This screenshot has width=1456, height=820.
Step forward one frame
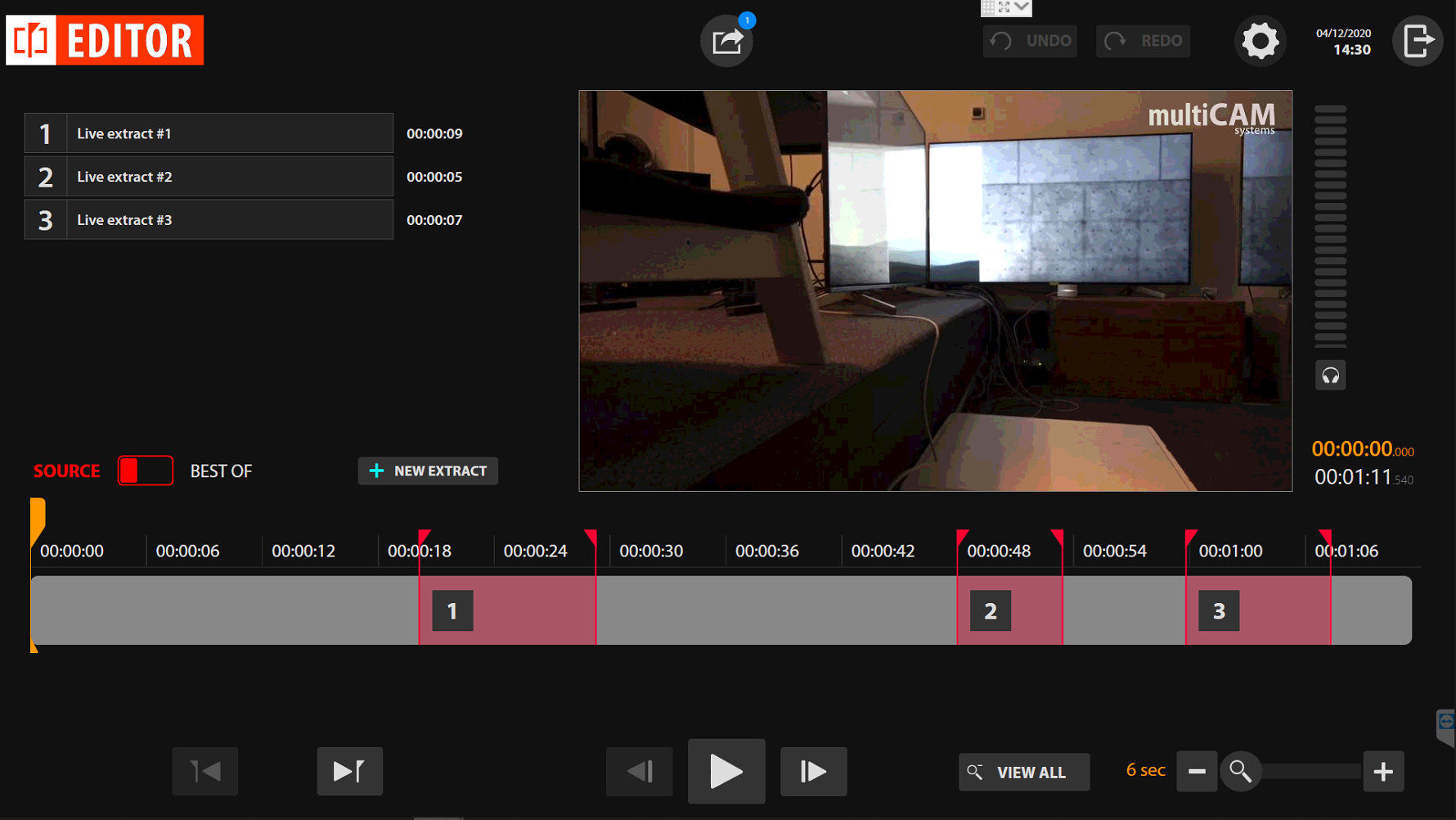point(813,771)
